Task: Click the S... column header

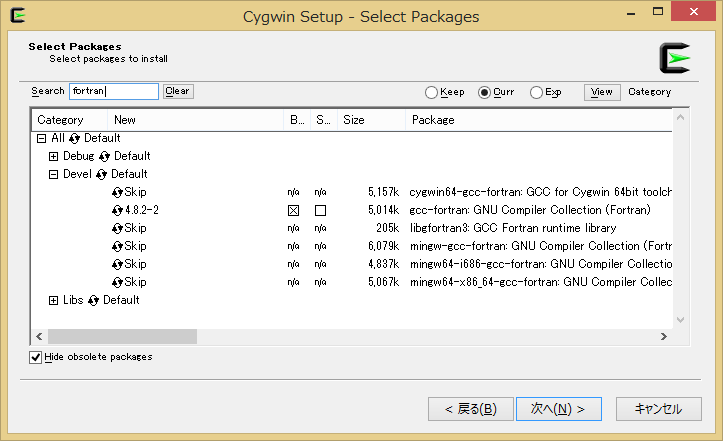Action: click(x=324, y=120)
